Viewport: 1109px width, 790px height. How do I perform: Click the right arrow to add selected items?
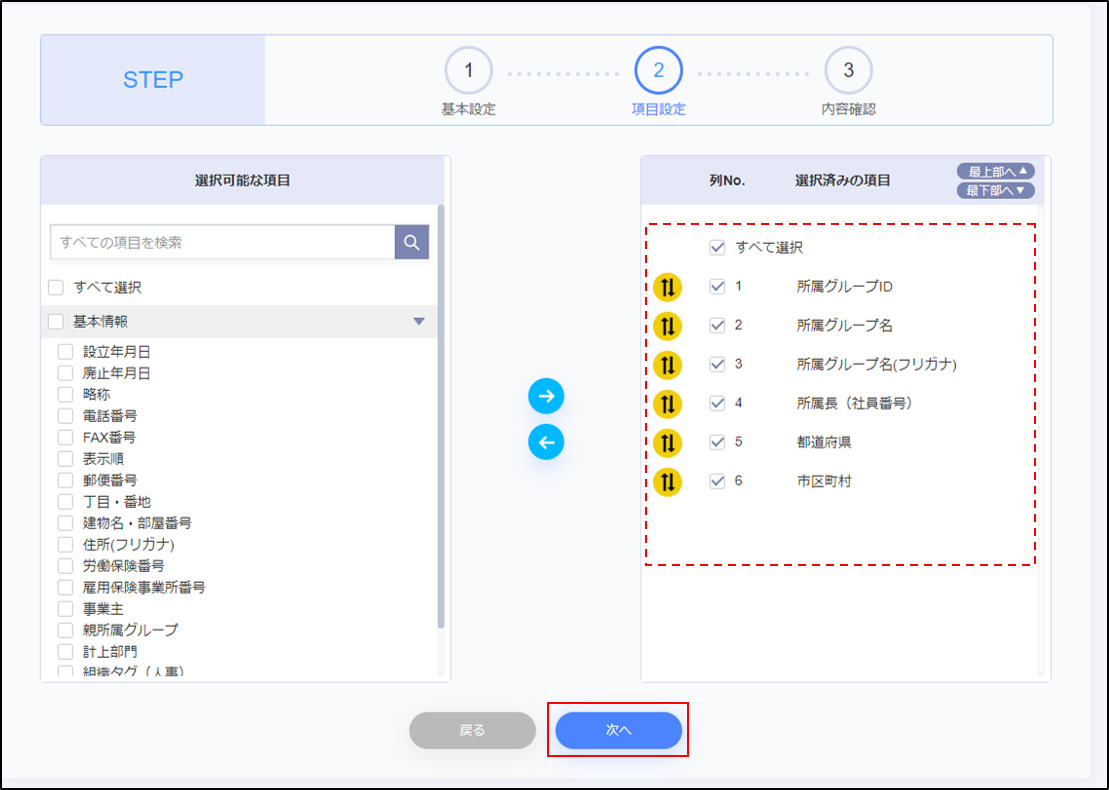pyautogui.click(x=546, y=396)
